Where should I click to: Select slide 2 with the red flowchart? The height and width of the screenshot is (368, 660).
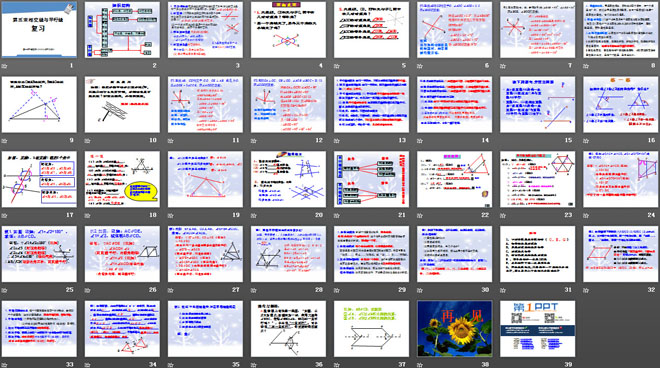click(122, 29)
